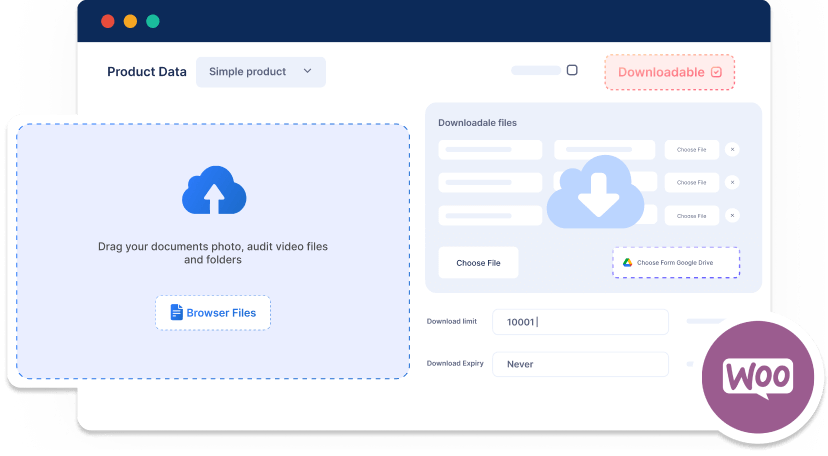Remove the second downloadable file row
The image size is (828, 456).
(x=732, y=183)
